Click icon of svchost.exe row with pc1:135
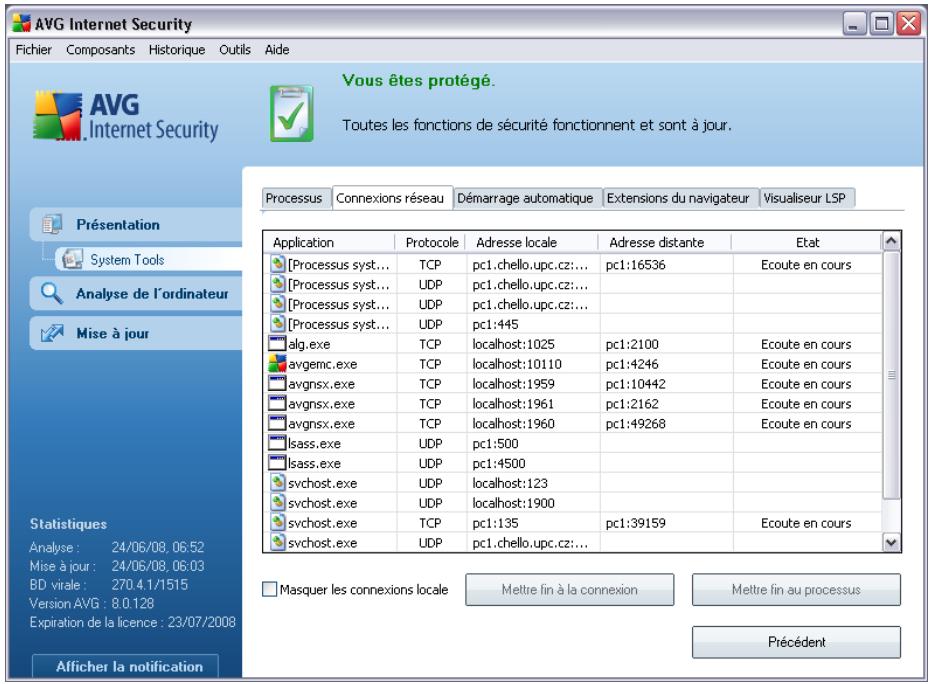Viewport: 932px width, 684px height. pos(278,522)
